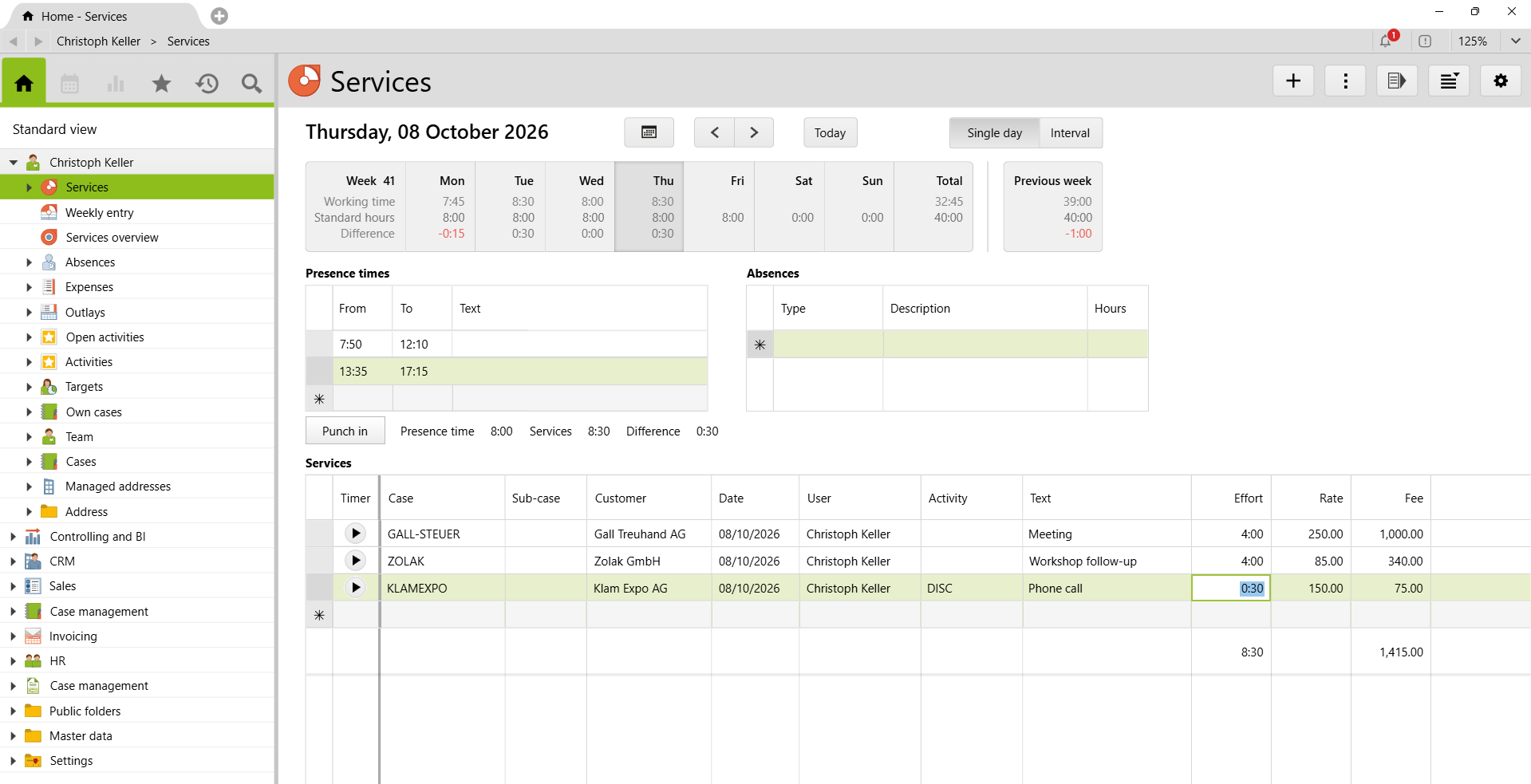The image size is (1531, 784).
Task: Click the new row in Absences table
Action: [947, 344]
